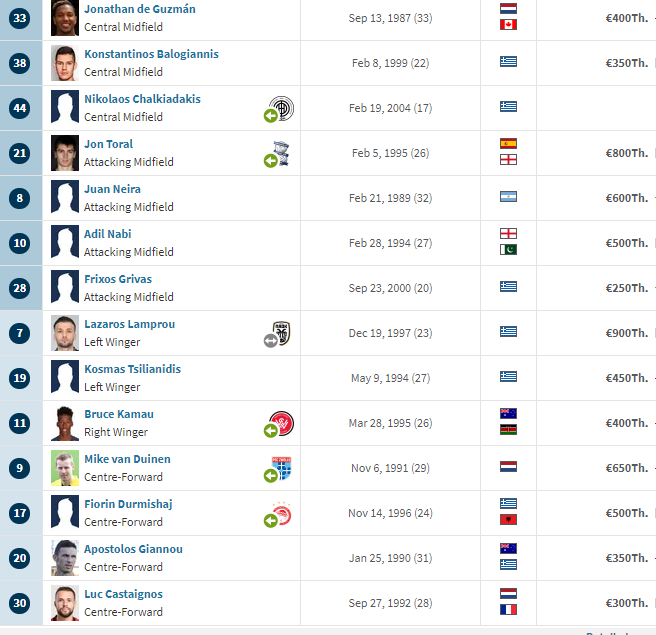Click Lazaros Lamprou's €900Th. market value

pyautogui.click(x=627, y=333)
